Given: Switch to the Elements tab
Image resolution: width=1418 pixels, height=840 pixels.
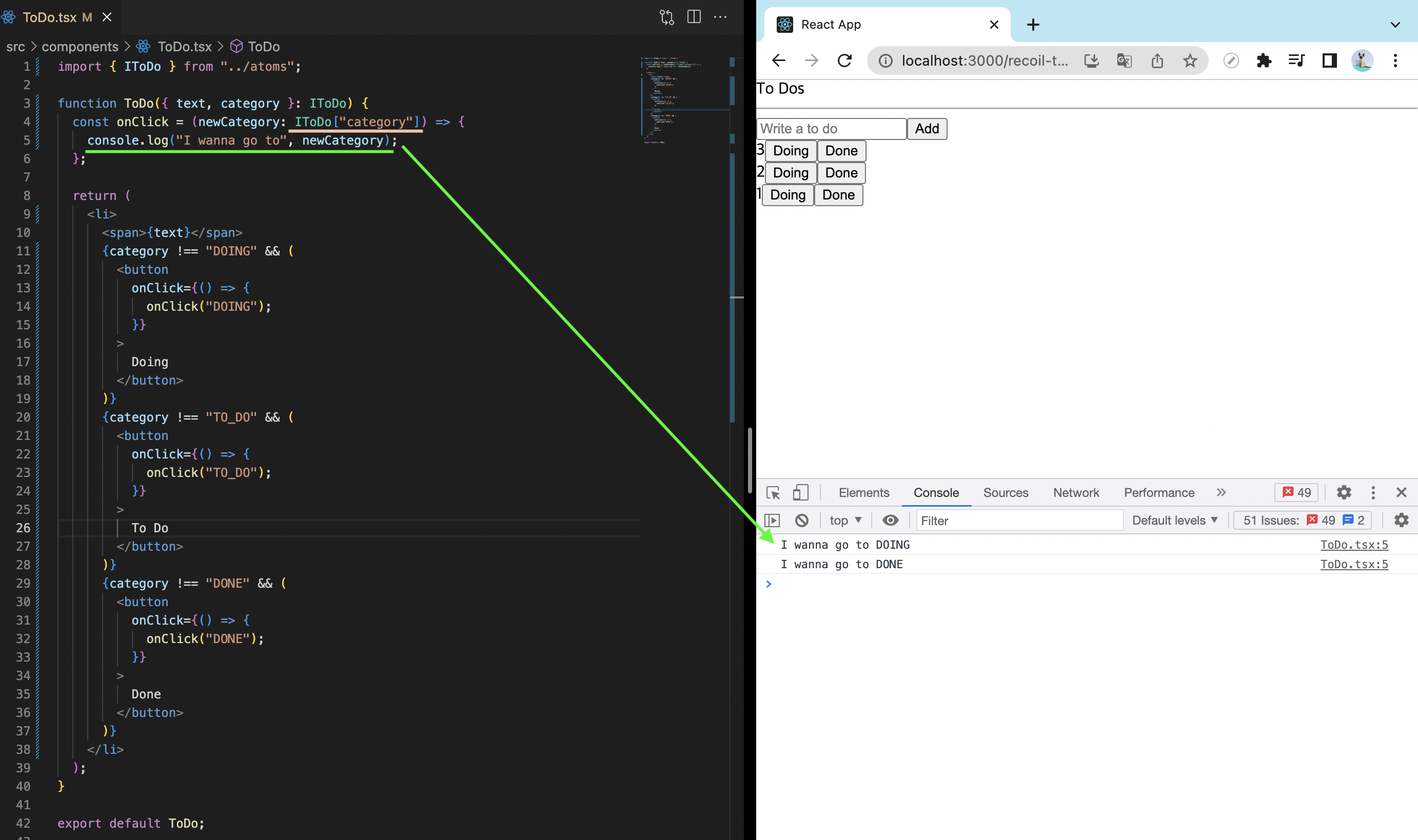Looking at the screenshot, I should pos(863,492).
